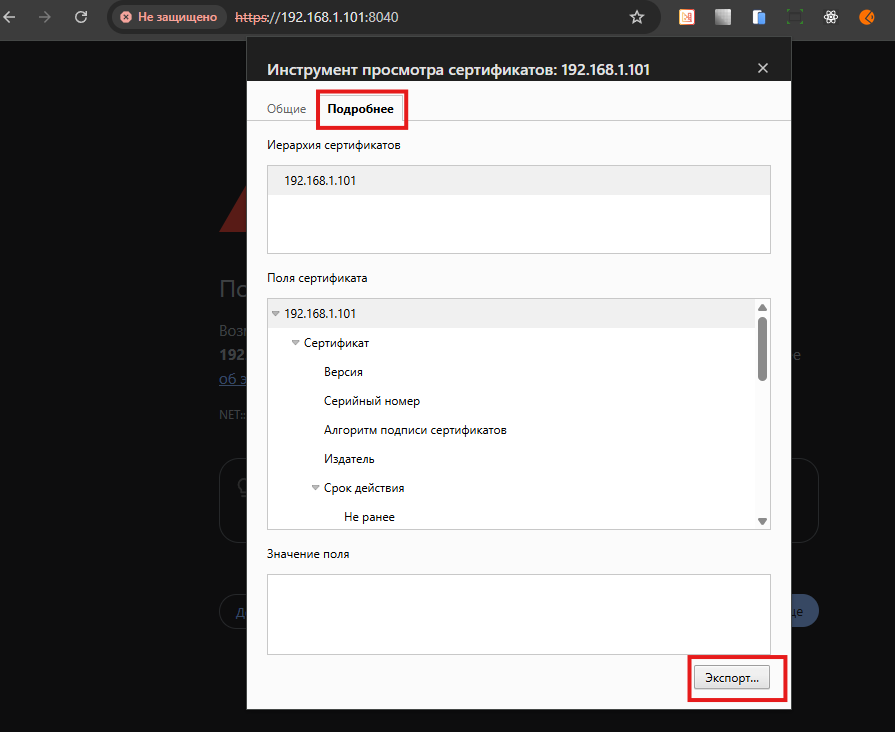Bookmark this page with the star icon
This screenshot has width=895, height=732.
[637, 17]
